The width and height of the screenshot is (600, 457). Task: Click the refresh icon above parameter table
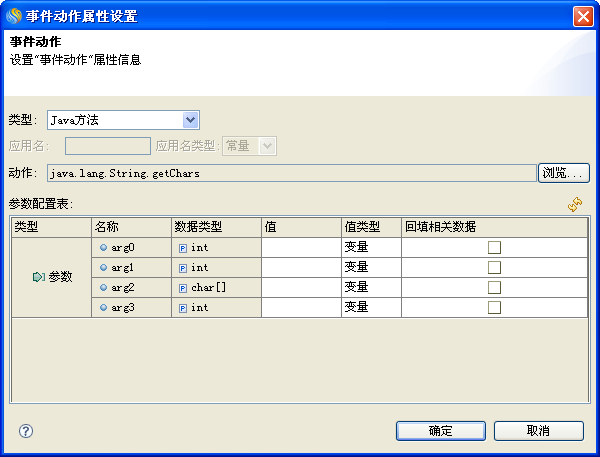tap(575, 204)
